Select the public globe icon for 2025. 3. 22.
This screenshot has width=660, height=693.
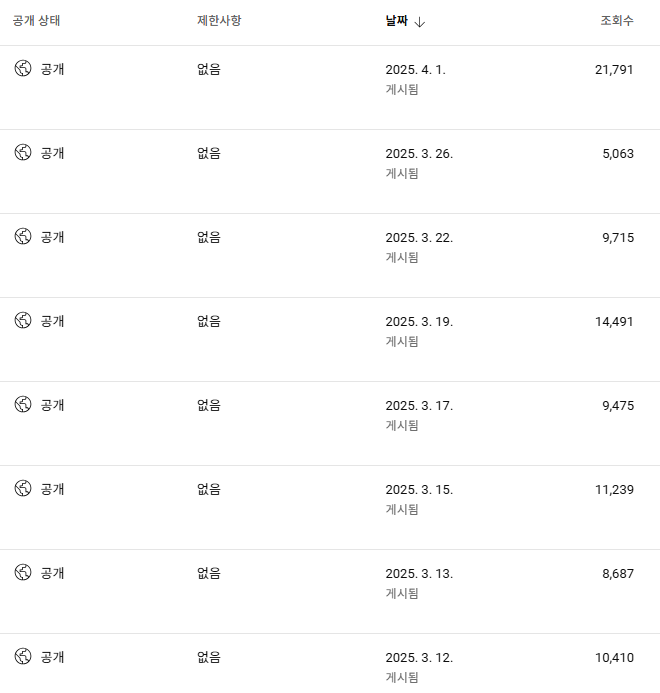23,236
